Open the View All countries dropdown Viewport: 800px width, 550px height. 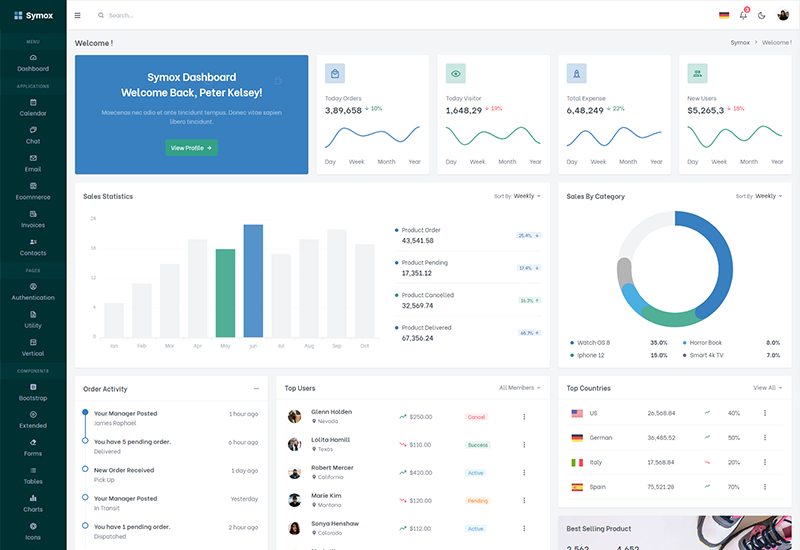767,387
